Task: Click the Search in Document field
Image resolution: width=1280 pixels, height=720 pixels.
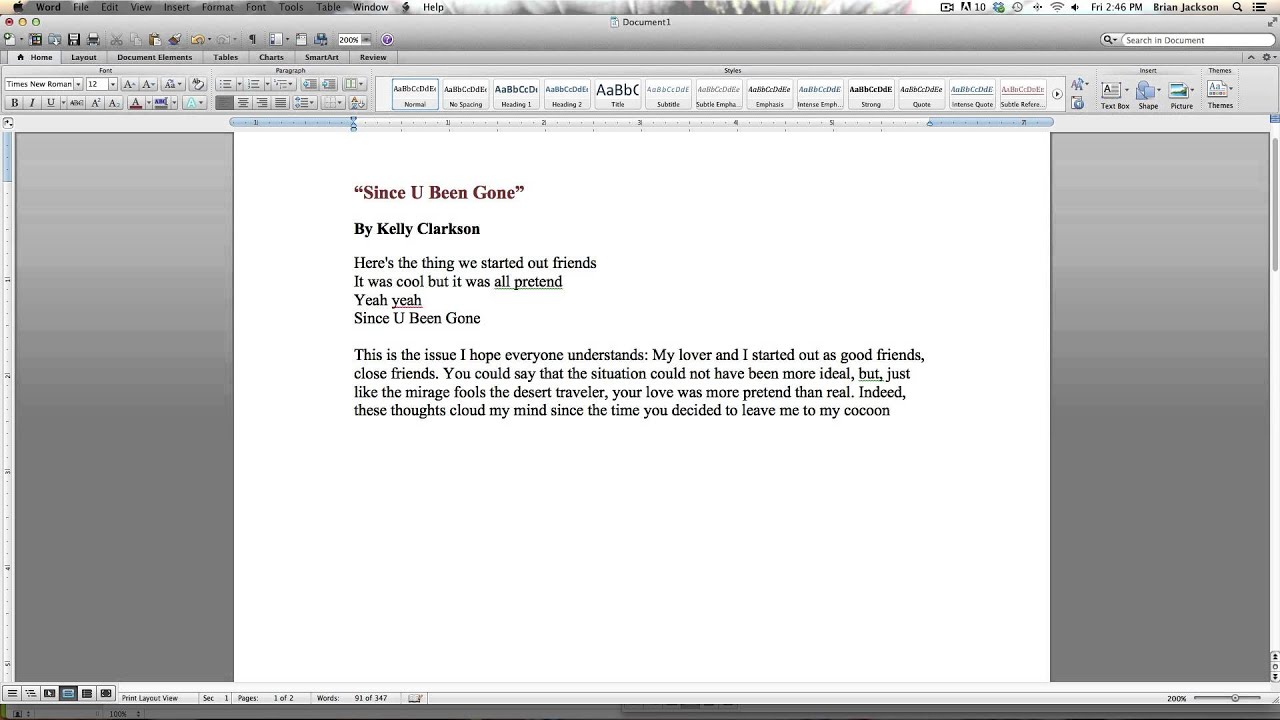Action: pos(1199,40)
